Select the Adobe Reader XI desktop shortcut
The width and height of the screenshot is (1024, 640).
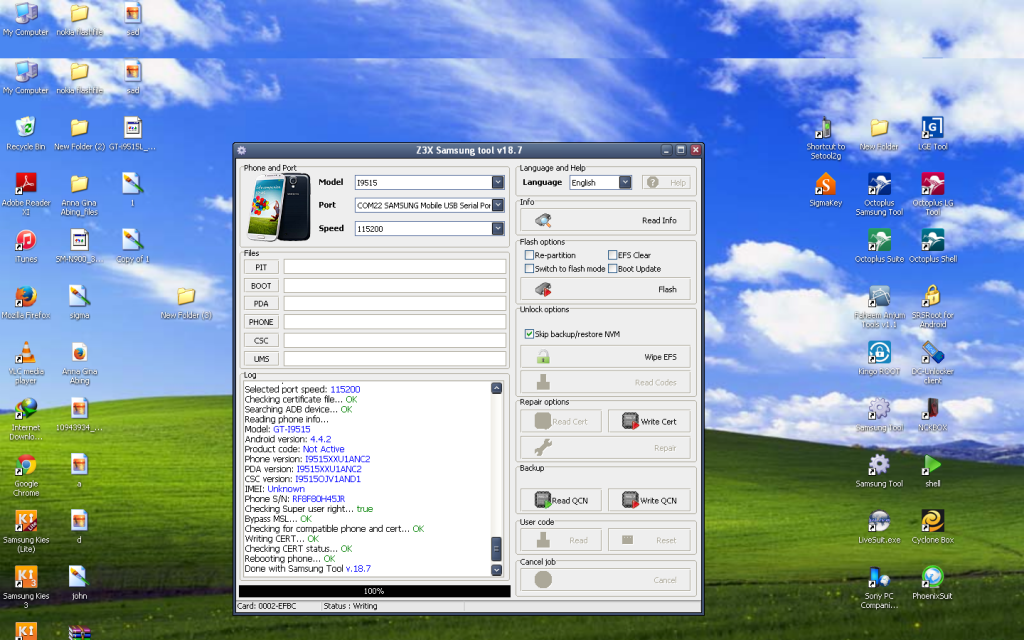[25, 194]
